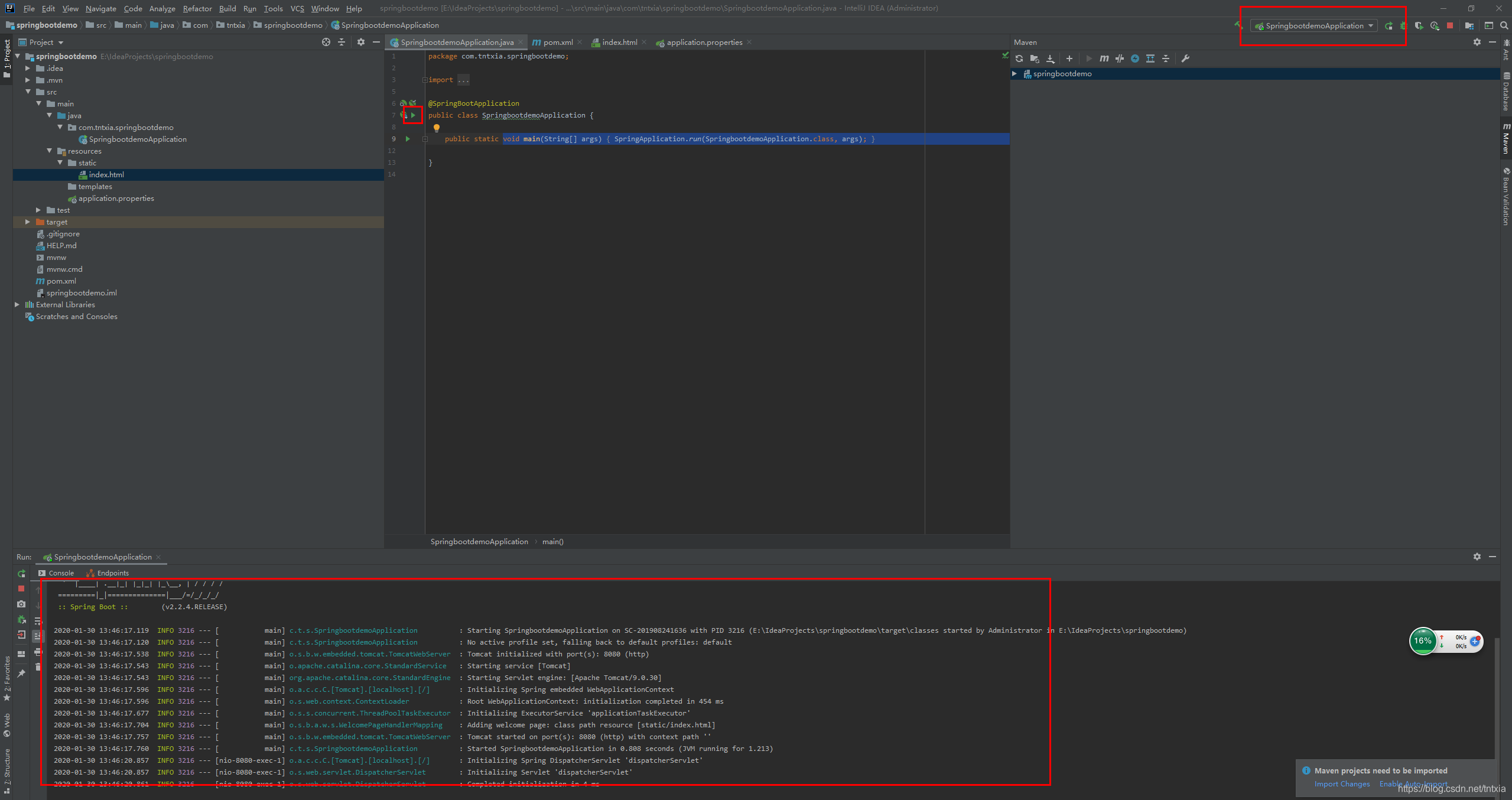The image size is (1512, 800).
Task: Select application.properties in the project tree
Action: tap(116, 199)
